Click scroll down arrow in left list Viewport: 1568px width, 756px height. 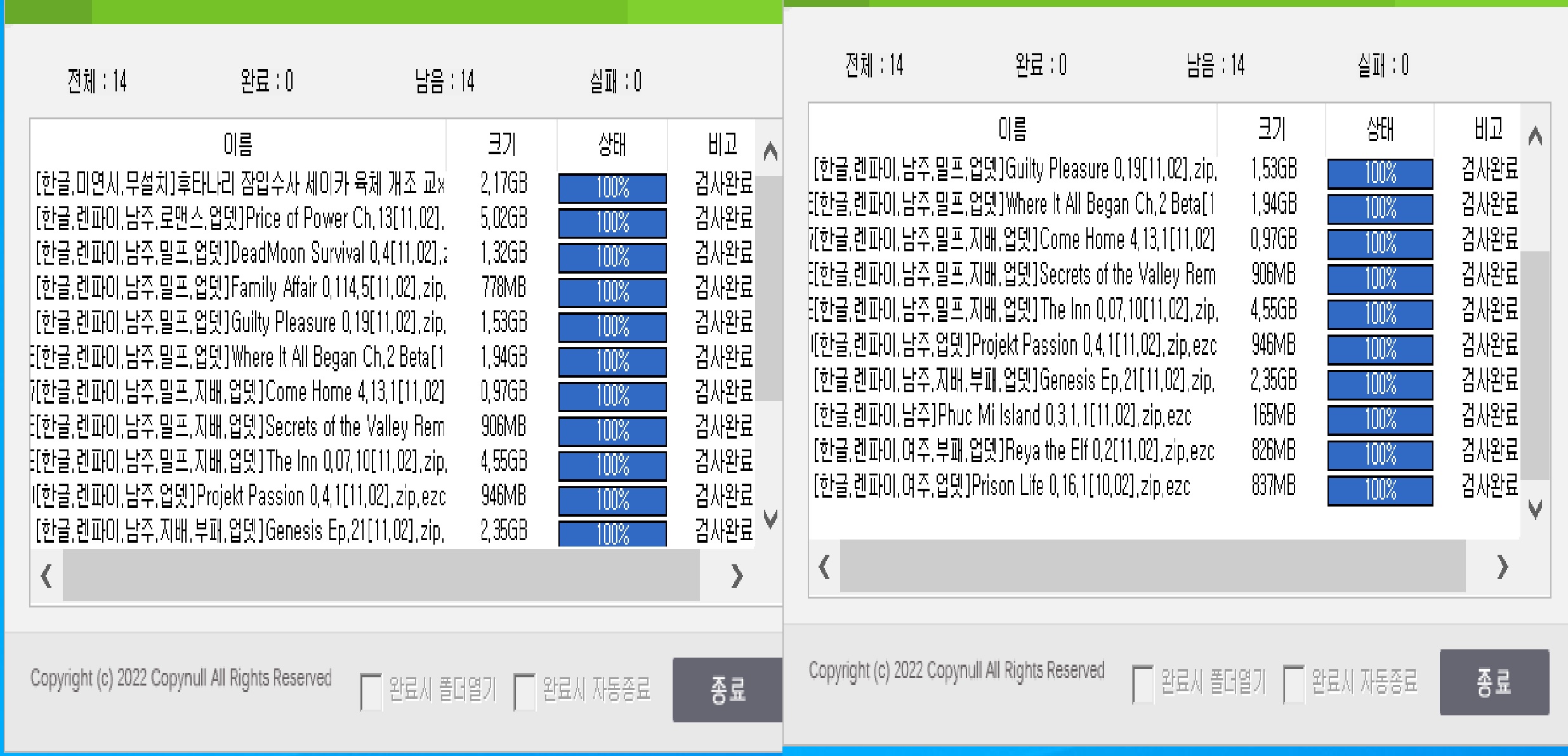[770, 519]
